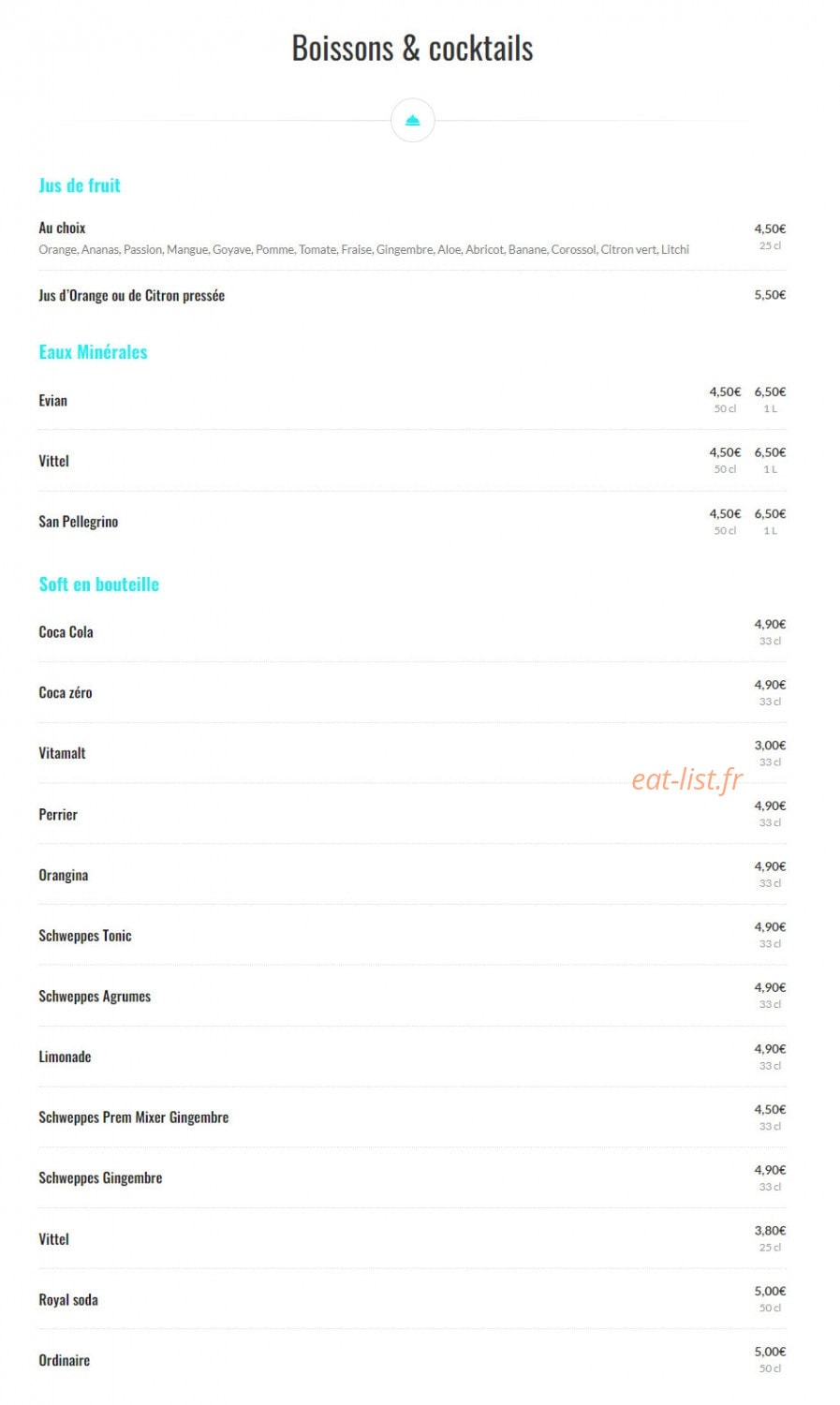
Task: Select the Vitamalt drink
Action: 62,753
